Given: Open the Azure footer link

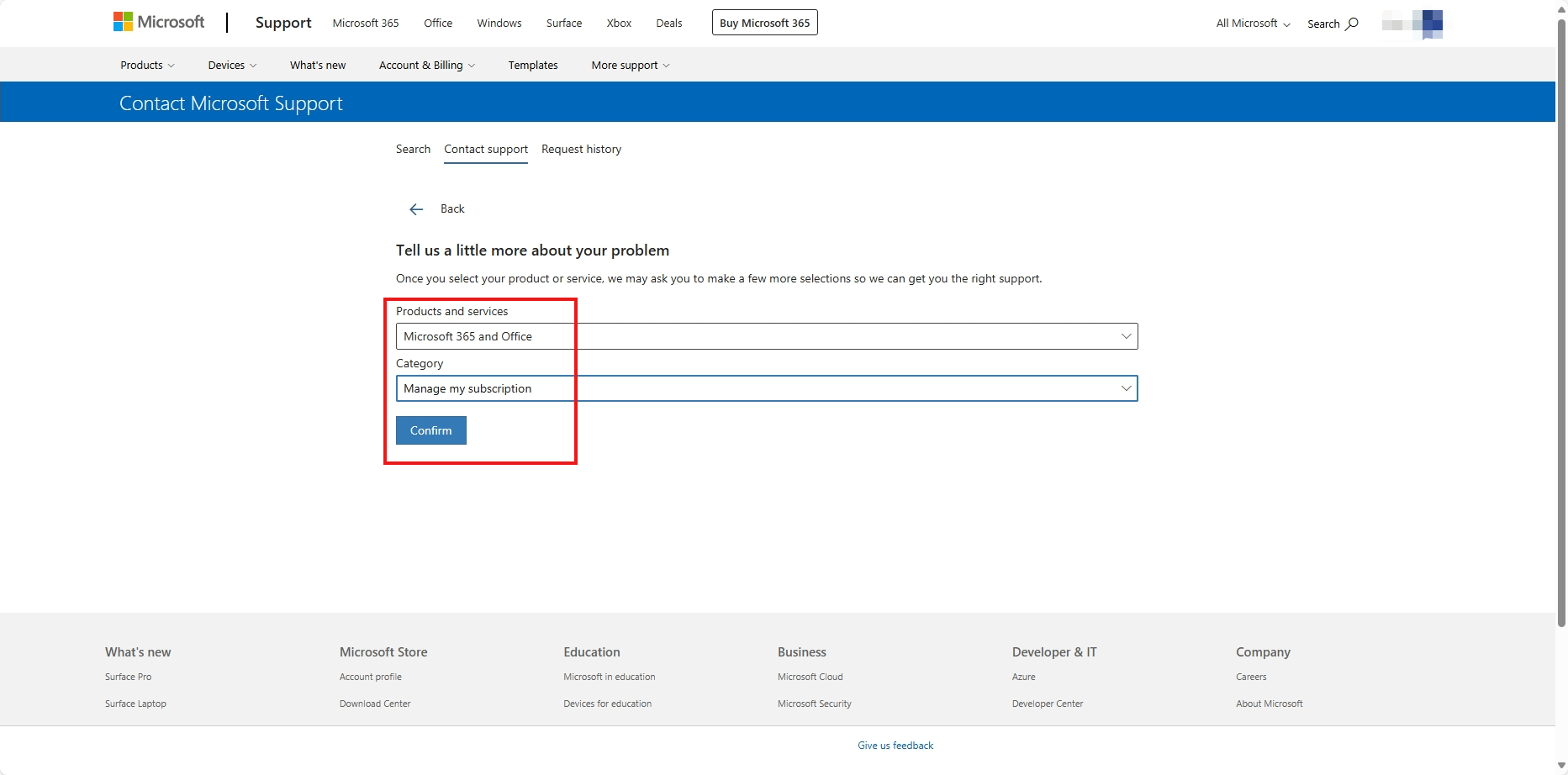Looking at the screenshot, I should tap(1024, 677).
